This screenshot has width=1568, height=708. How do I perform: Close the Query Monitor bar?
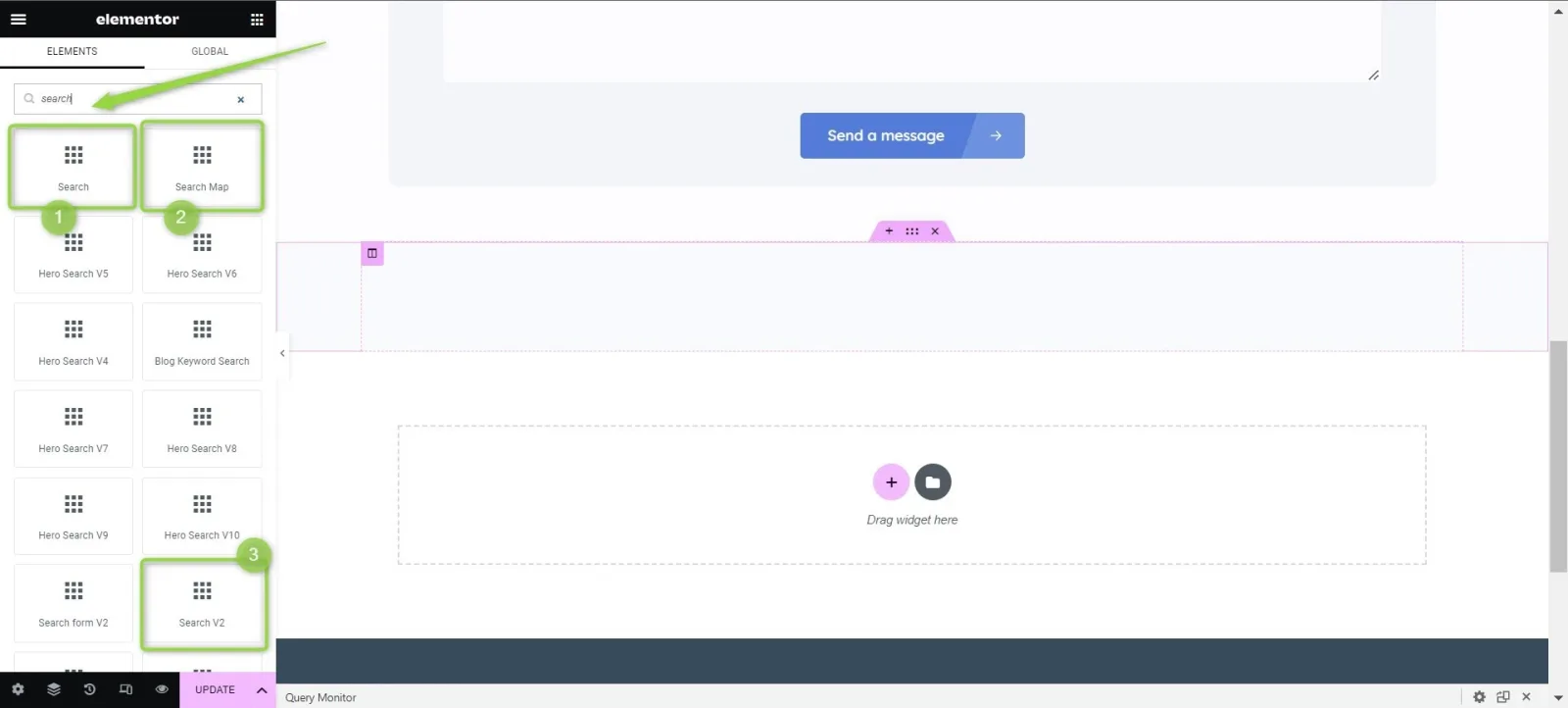click(x=1526, y=697)
